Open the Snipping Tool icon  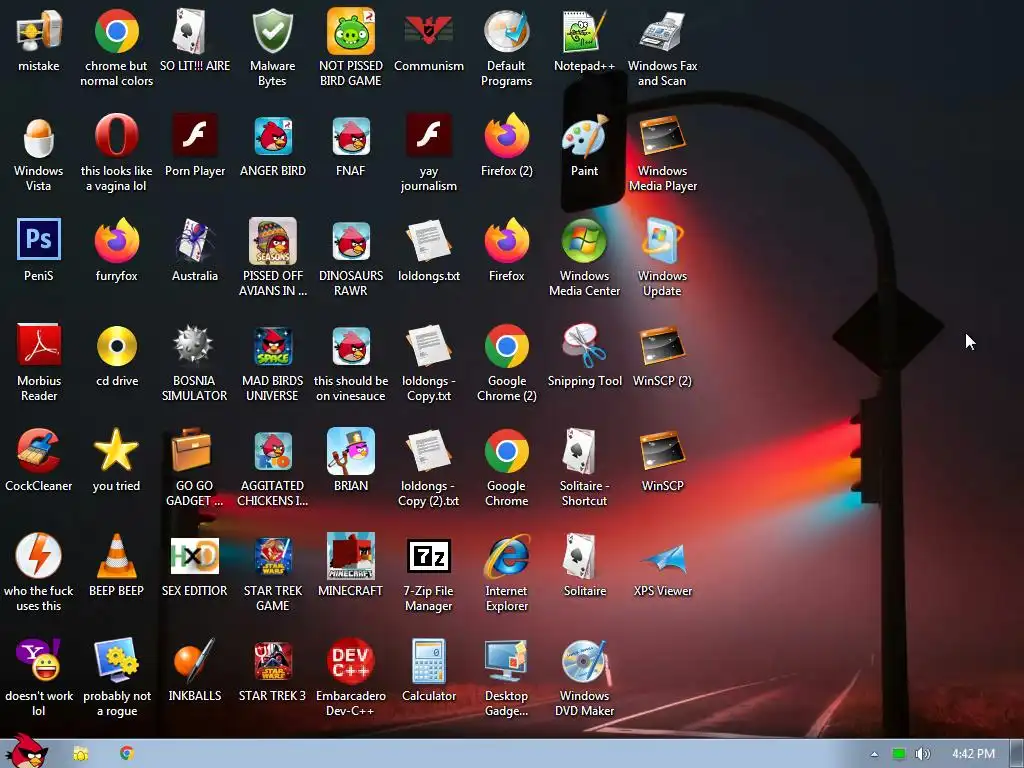[x=584, y=346]
